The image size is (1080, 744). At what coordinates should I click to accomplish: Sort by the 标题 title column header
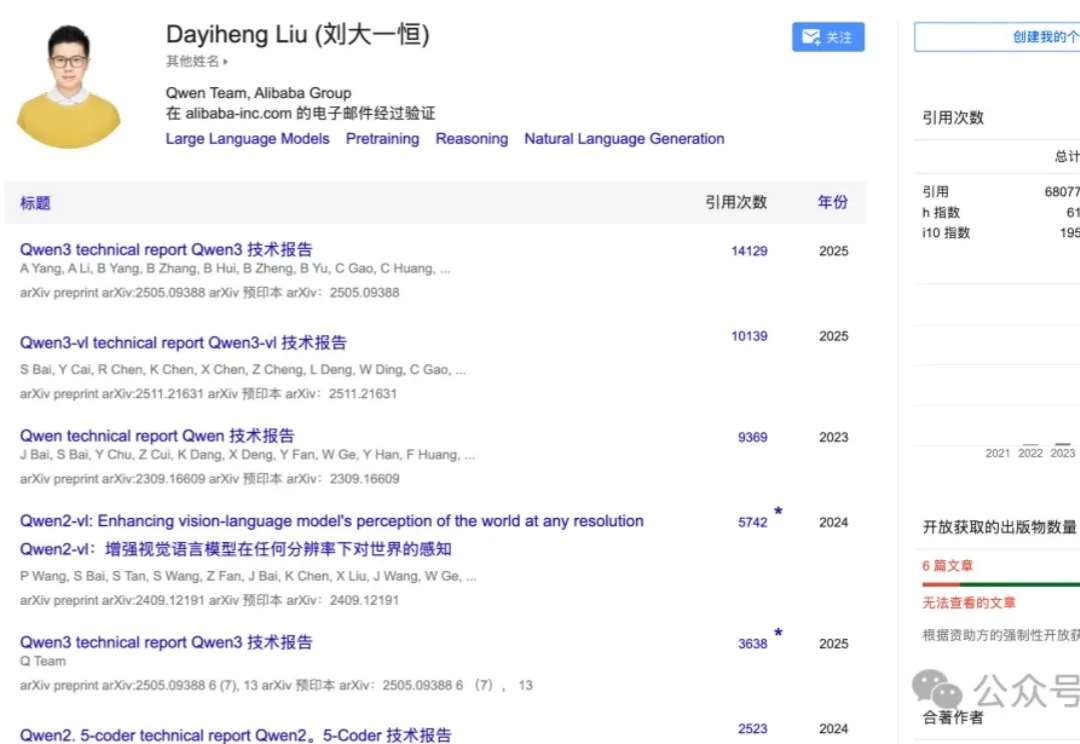coord(35,203)
